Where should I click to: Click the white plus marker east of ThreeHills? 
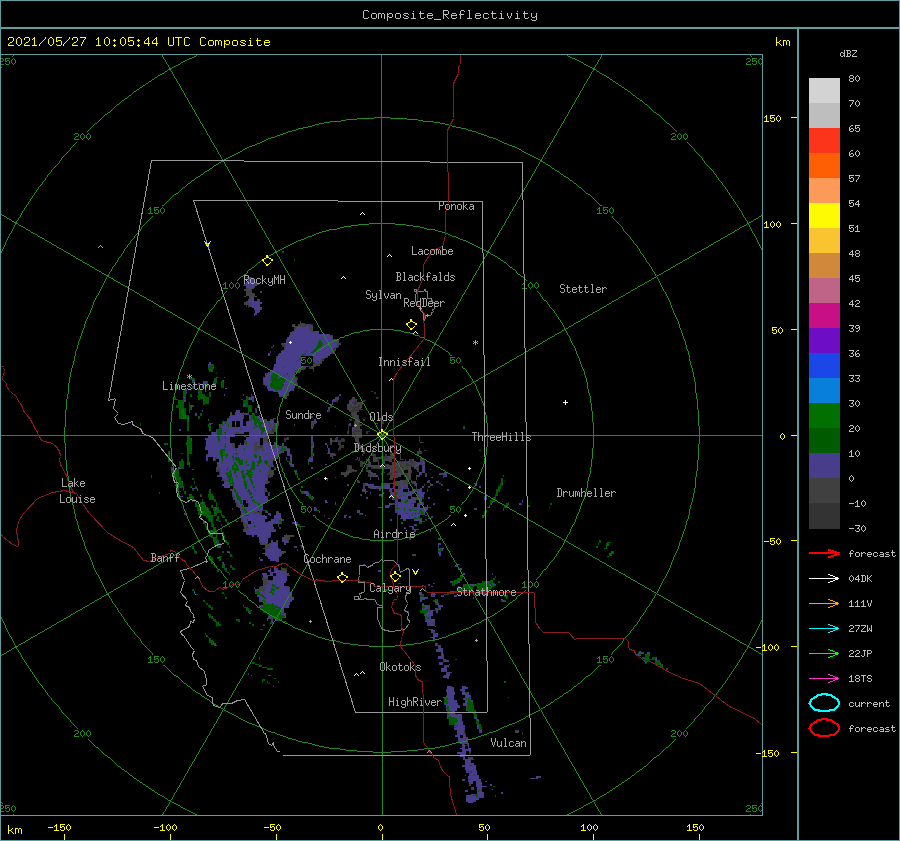(x=565, y=402)
